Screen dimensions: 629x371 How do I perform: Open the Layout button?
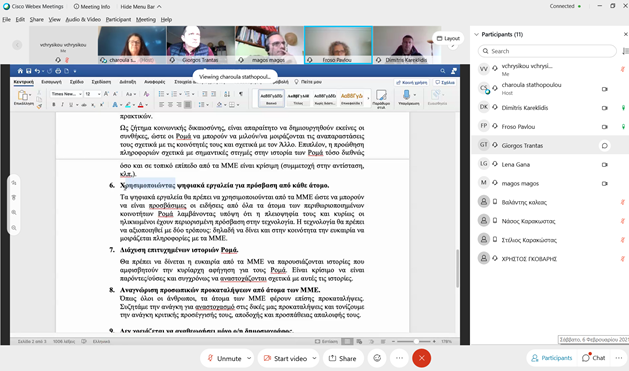coord(448,39)
